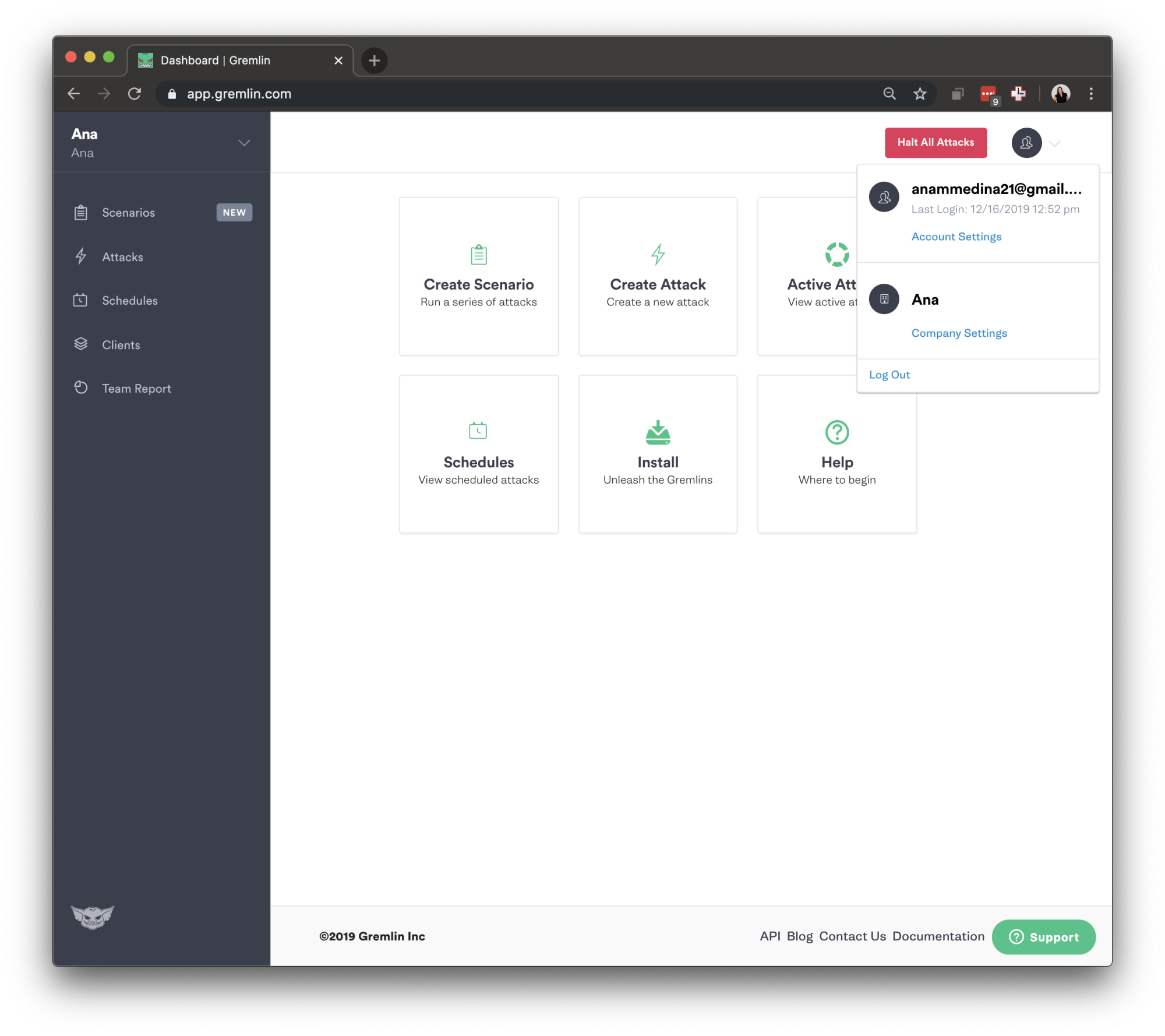Click Halt All Attacks button
The image size is (1165, 1036).
point(935,143)
